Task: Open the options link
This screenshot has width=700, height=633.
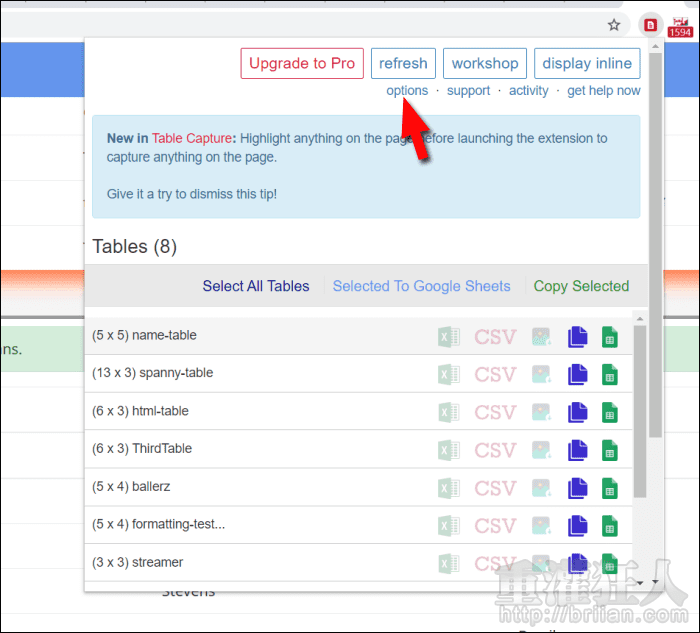Action: (407, 90)
